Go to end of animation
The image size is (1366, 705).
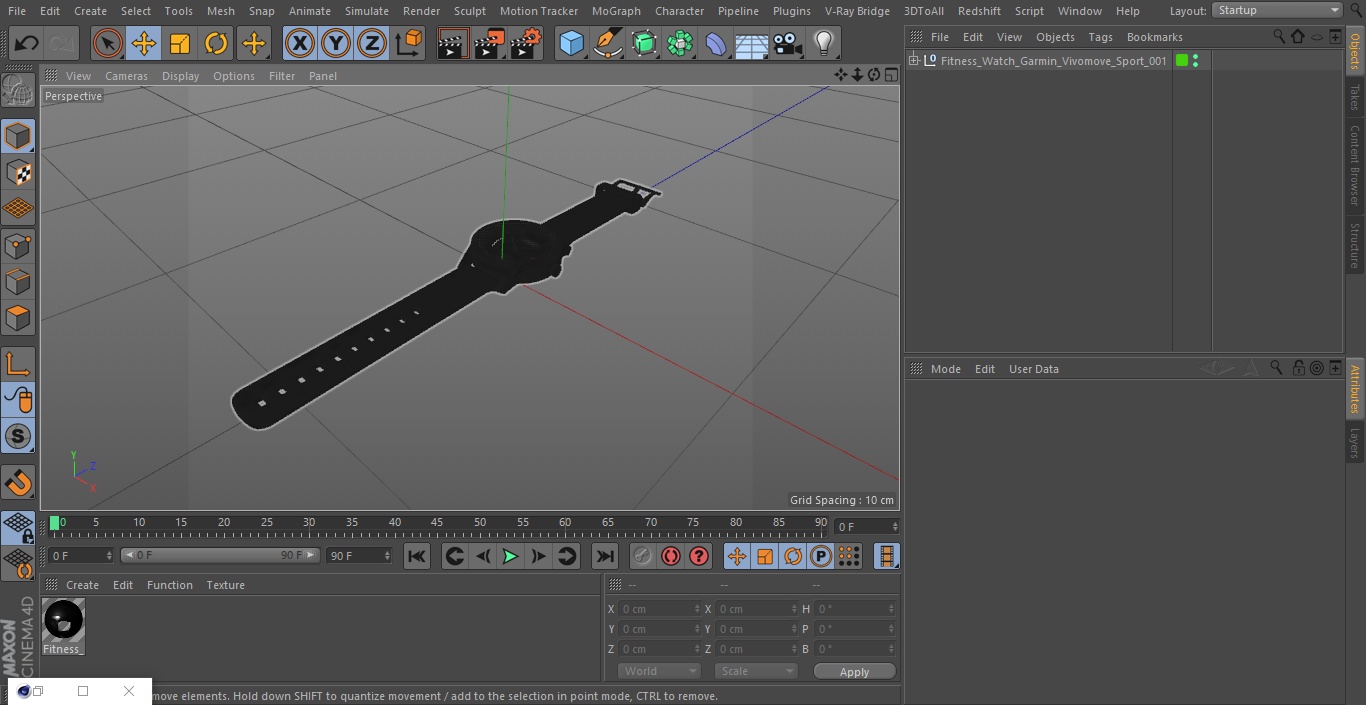(x=605, y=556)
